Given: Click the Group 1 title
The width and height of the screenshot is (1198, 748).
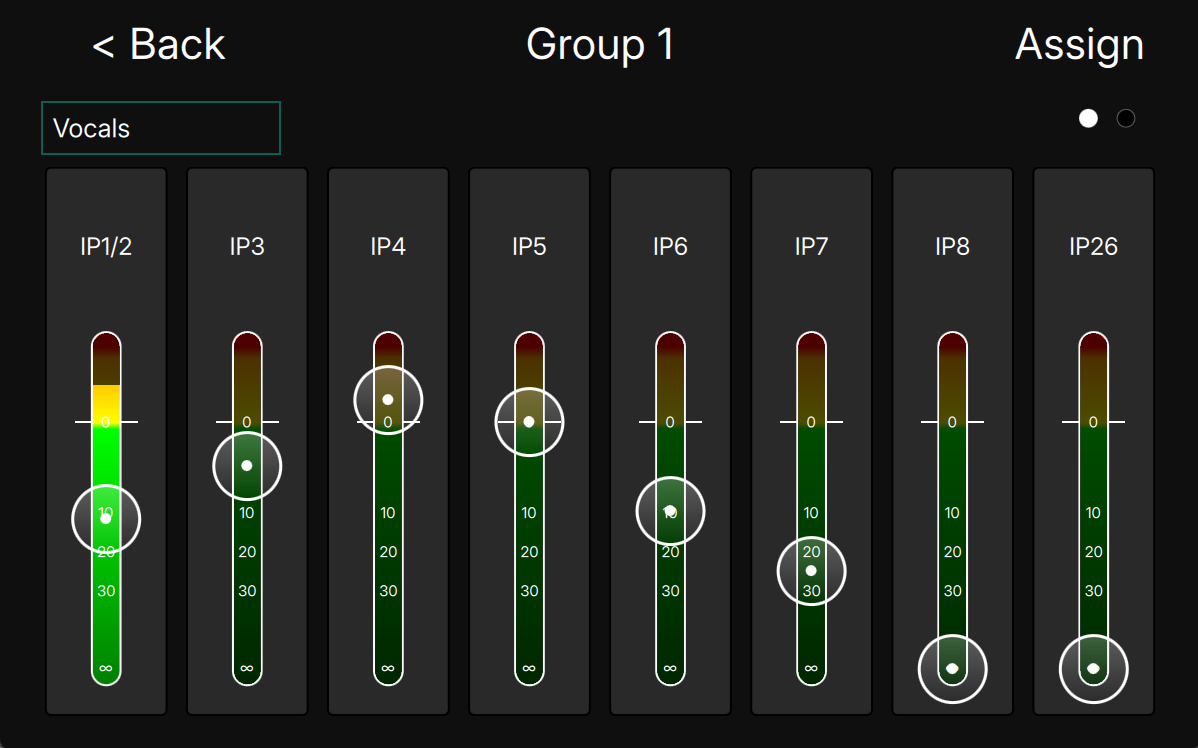Looking at the screenshot, I should point(600,45).
